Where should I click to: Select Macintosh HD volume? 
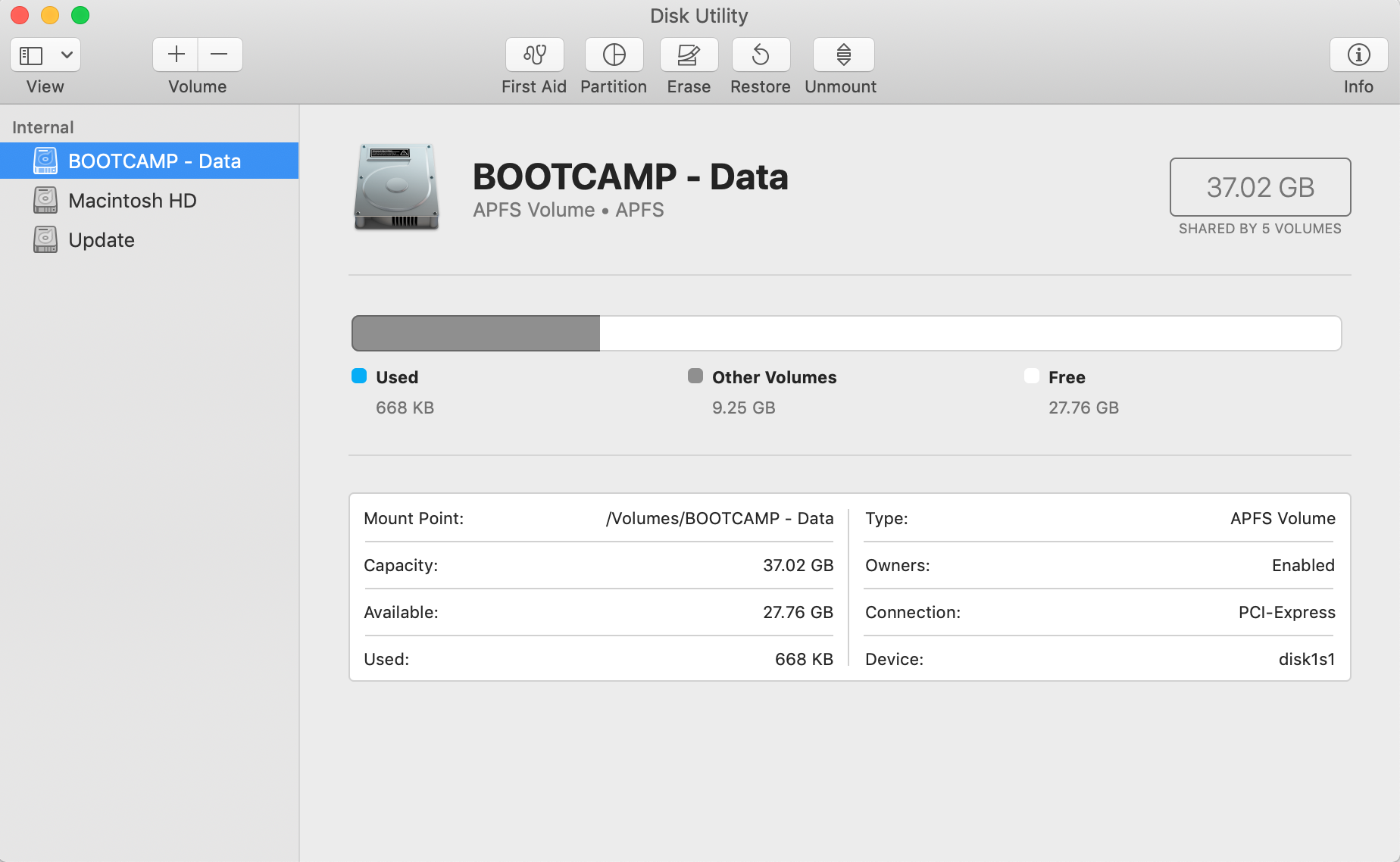coord(149,200)
